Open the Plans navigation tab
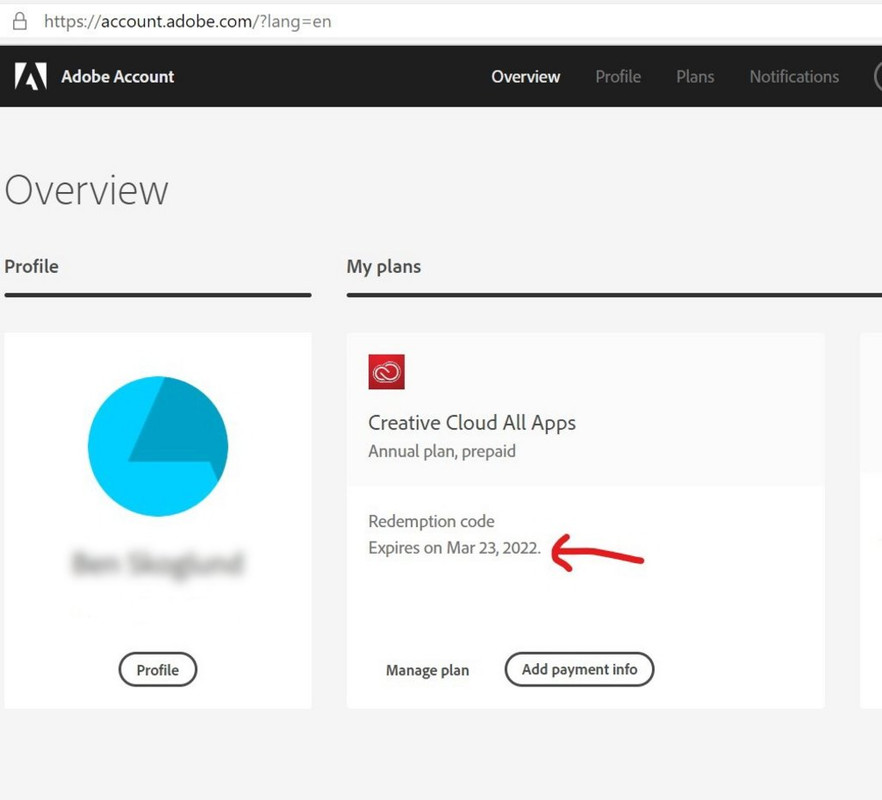This screenshot has height=800, width=882. pyautogui.click(x=695, y=77)
